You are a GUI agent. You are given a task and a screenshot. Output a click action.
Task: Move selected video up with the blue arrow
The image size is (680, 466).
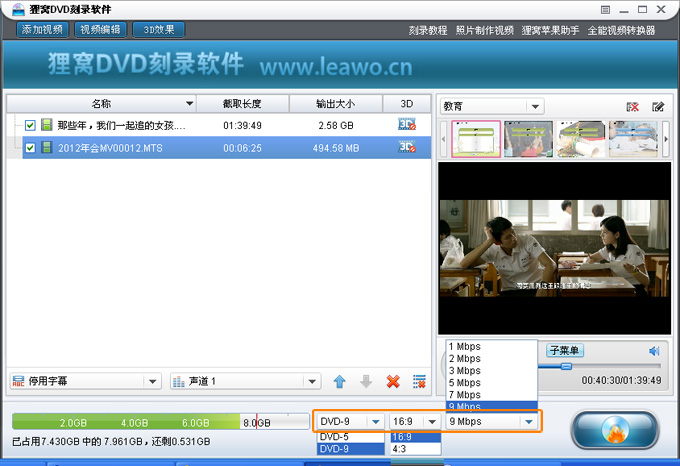(x=340, y=381)
